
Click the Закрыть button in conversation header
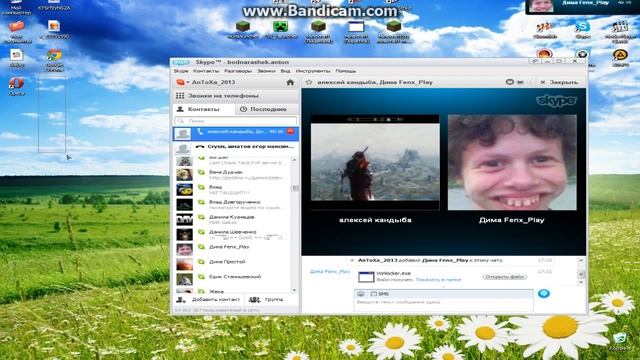(x=559, y=82)
